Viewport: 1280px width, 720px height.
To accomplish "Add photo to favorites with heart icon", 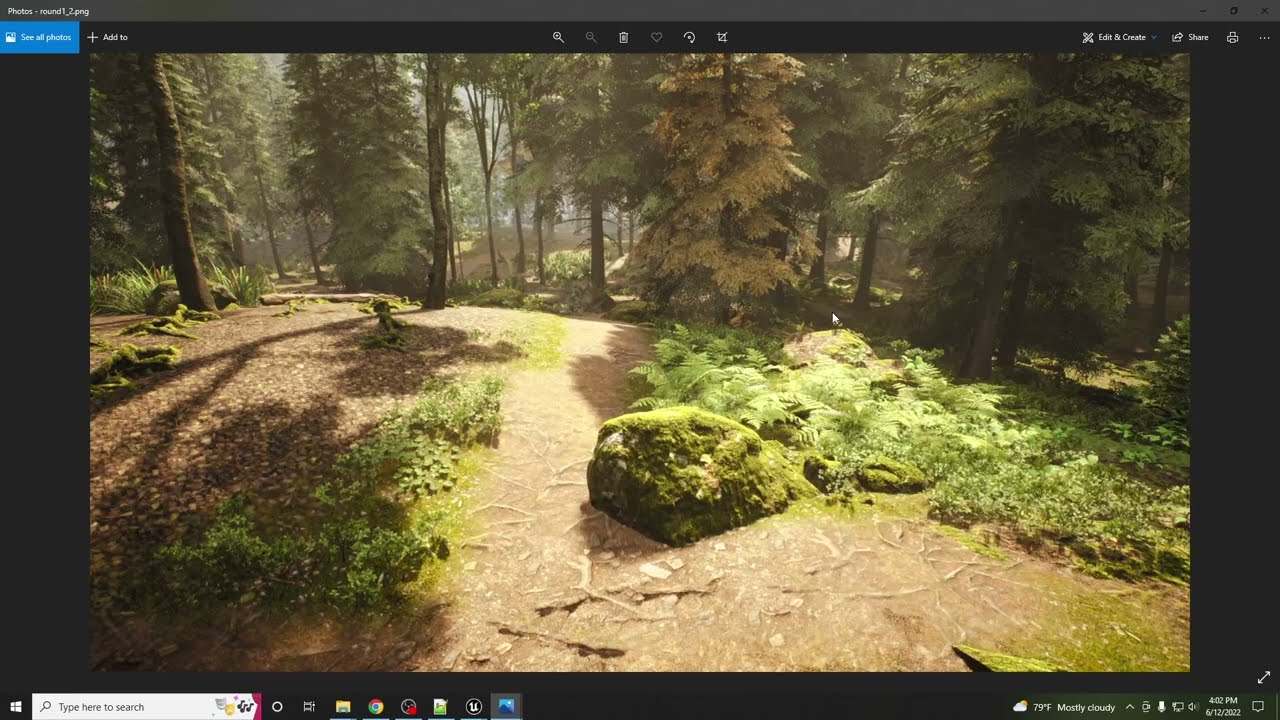I will [x=657, y=37].
